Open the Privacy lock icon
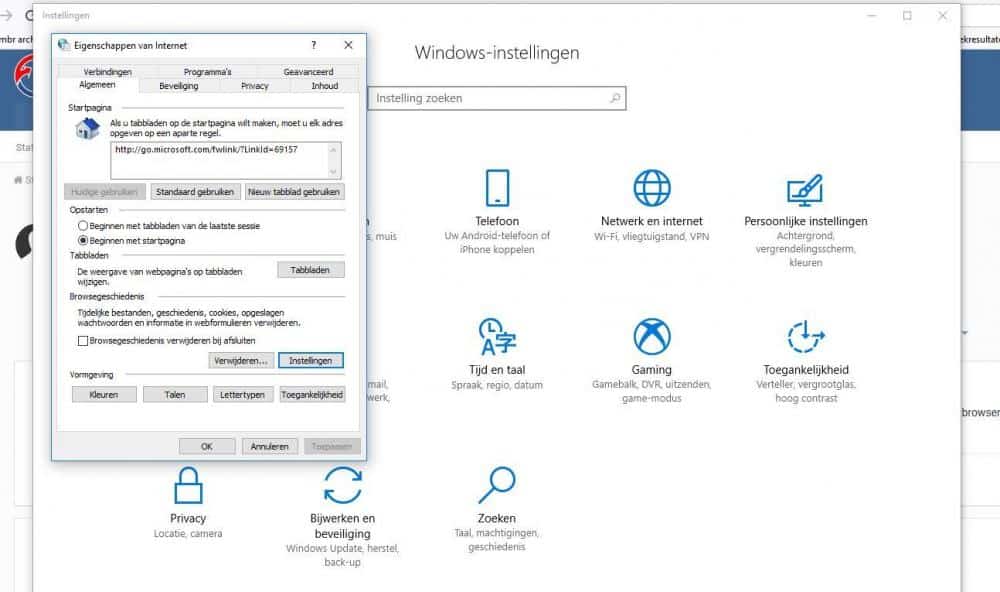1000x592 pixels. 188,485
